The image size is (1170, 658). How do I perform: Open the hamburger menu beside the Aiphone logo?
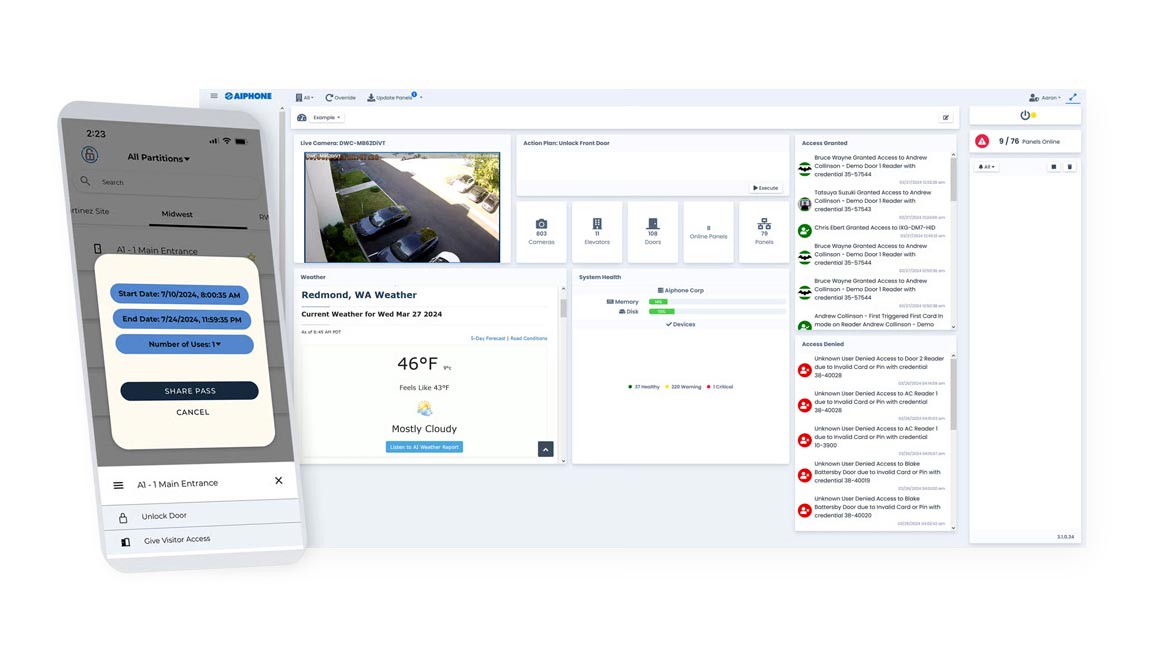tap(214, 96)
